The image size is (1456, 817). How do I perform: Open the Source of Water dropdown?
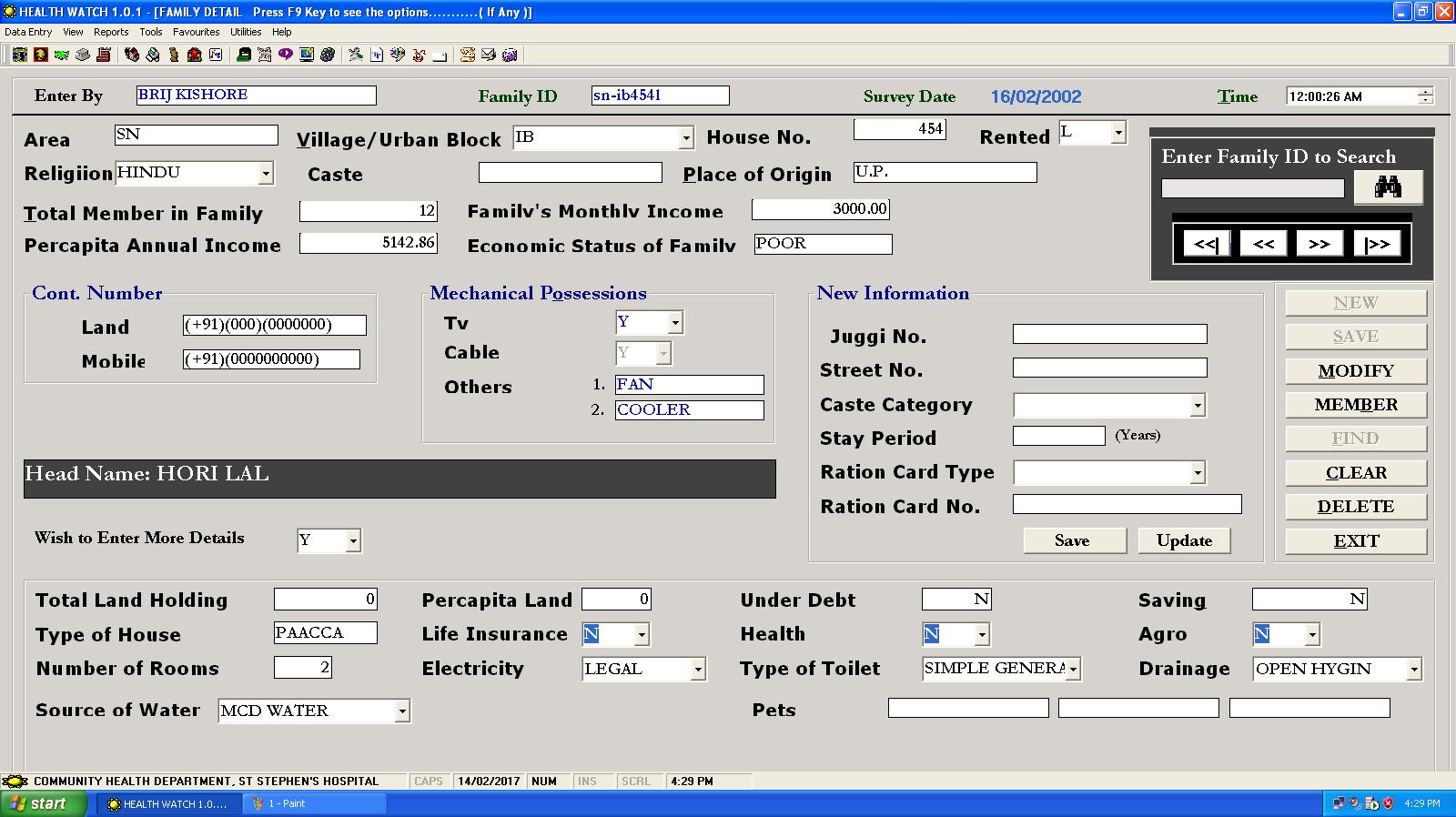(x=401, y=711)
